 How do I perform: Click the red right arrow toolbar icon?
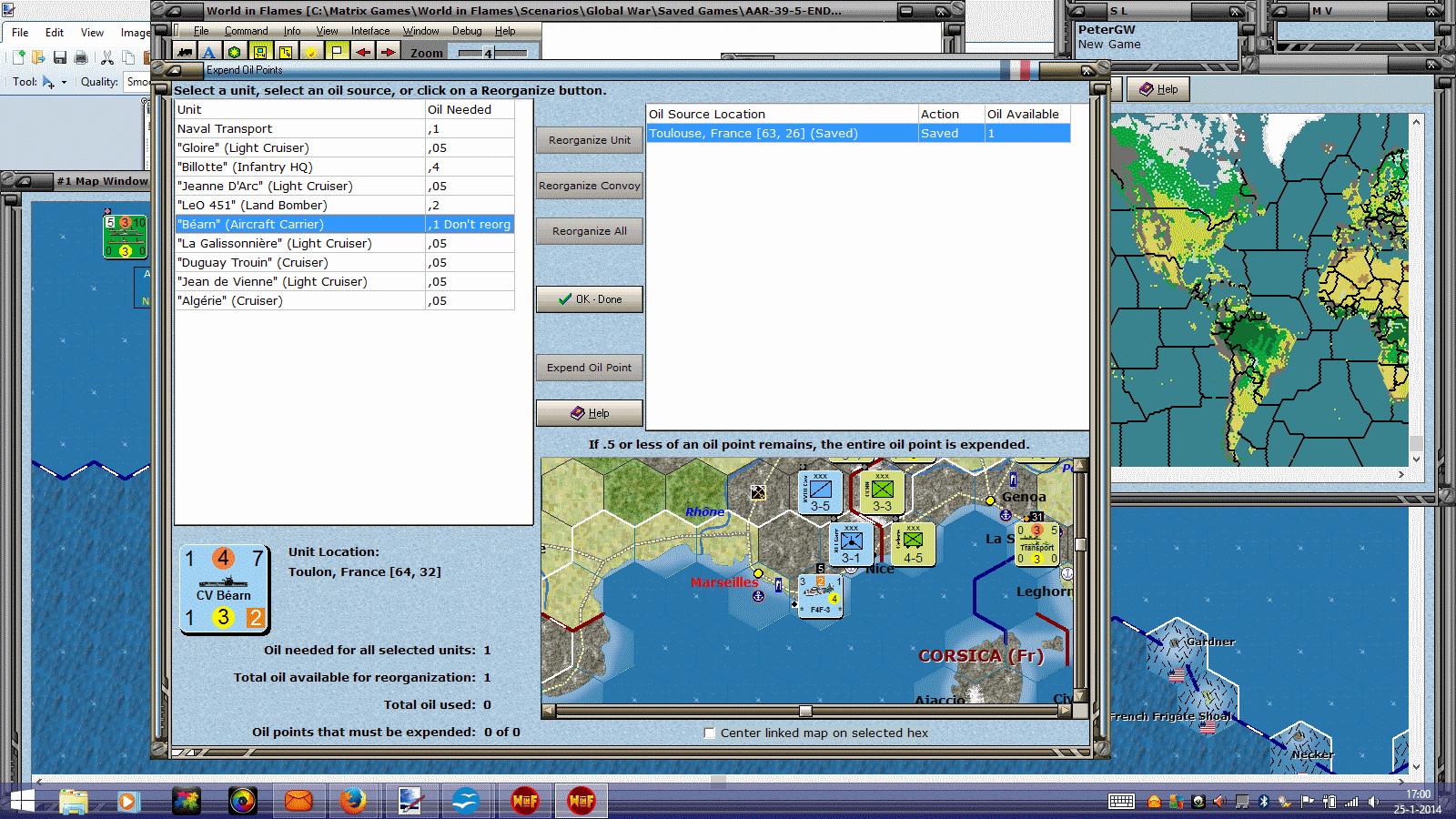[x=388, y=52]
